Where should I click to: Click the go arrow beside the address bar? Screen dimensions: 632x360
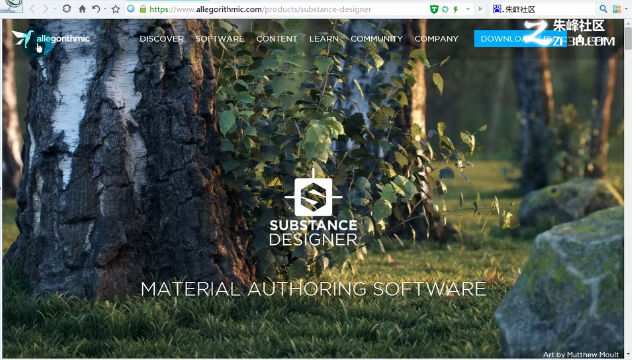(480, 9)
